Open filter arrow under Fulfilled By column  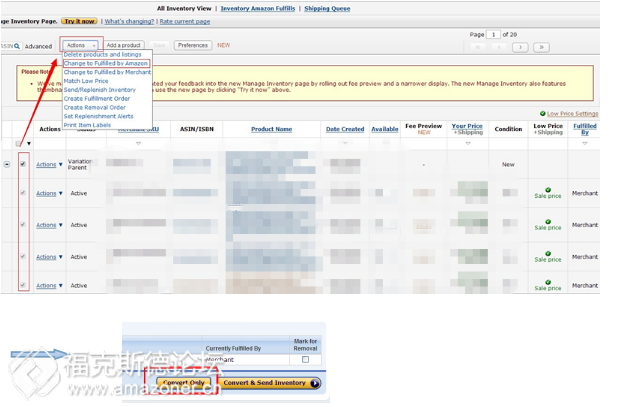585,143
